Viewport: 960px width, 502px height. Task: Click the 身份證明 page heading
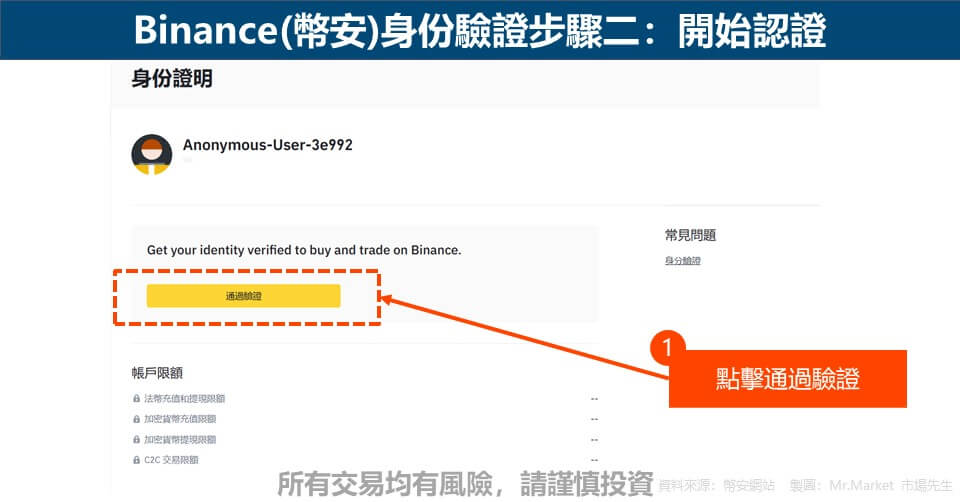pos(172,78)
